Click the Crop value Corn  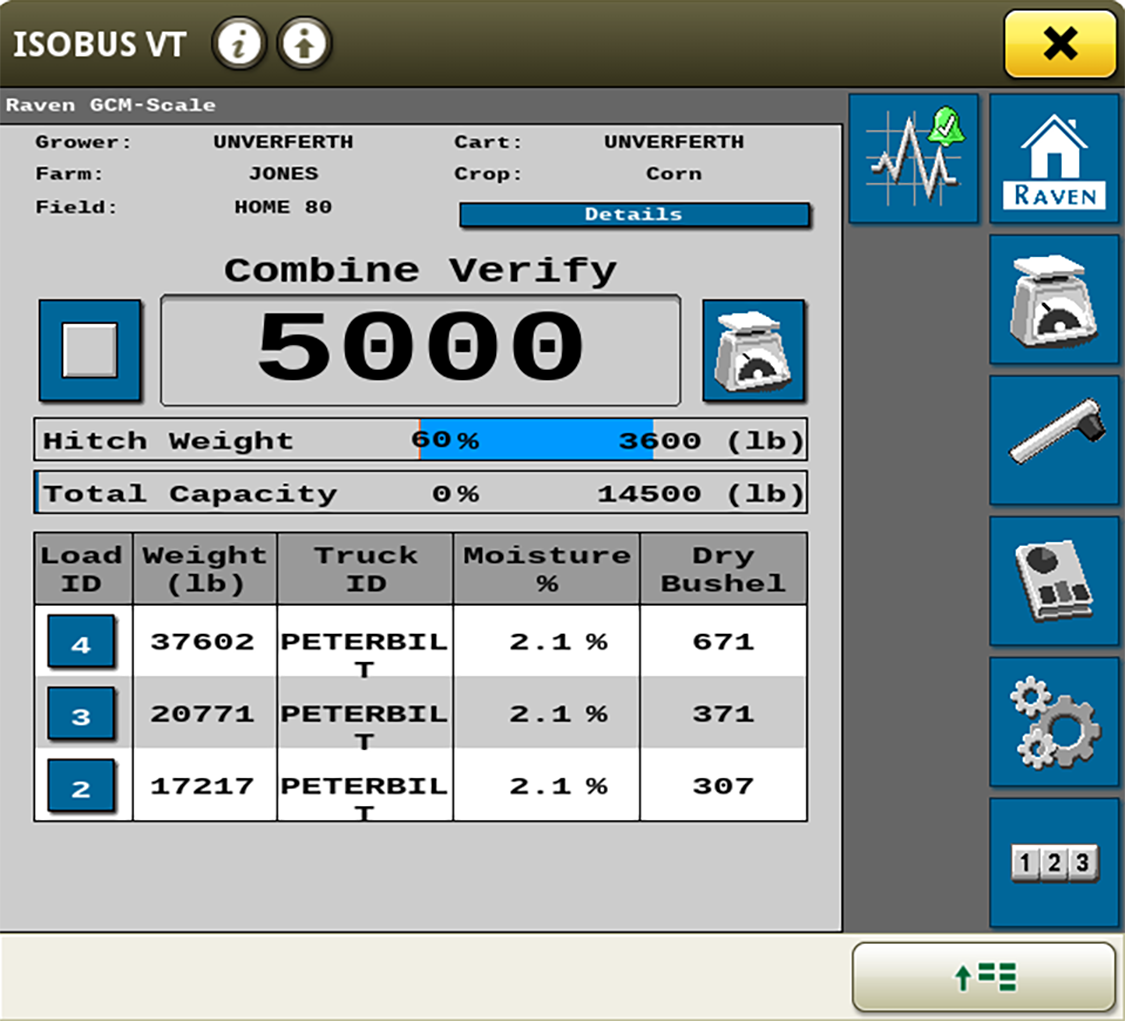pyautogui.click(x=674, y=174)
